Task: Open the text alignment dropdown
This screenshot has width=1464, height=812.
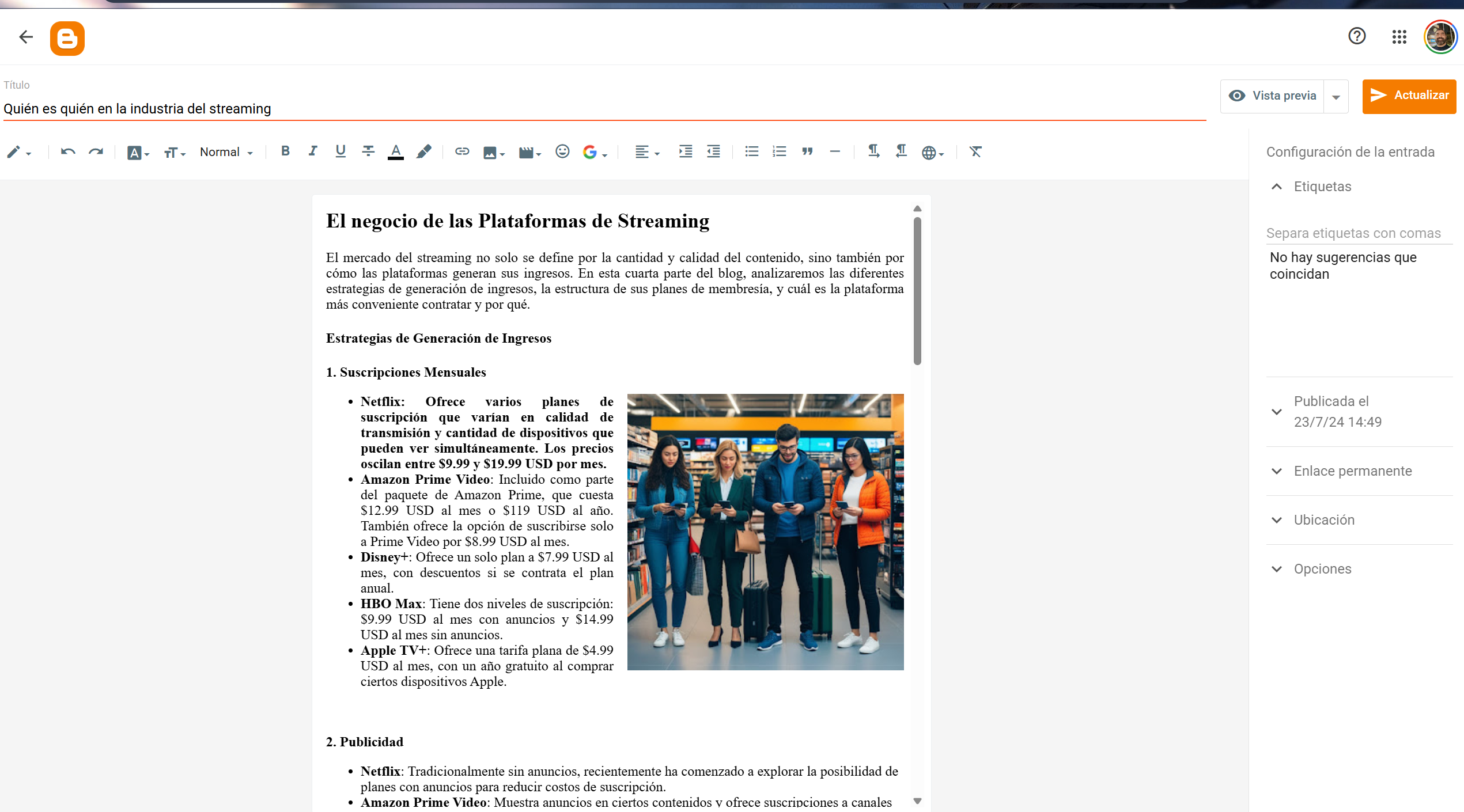Action: [x=647, y=152]
